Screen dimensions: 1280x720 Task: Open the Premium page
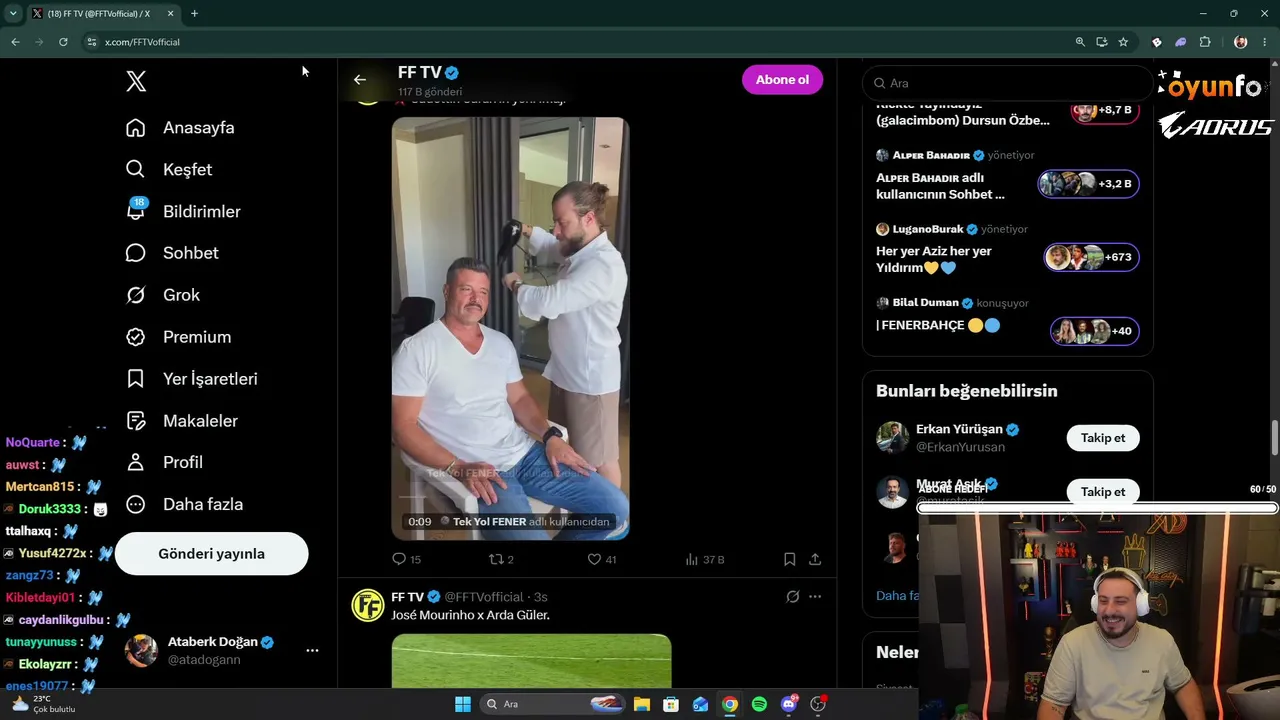pos(178,337)
